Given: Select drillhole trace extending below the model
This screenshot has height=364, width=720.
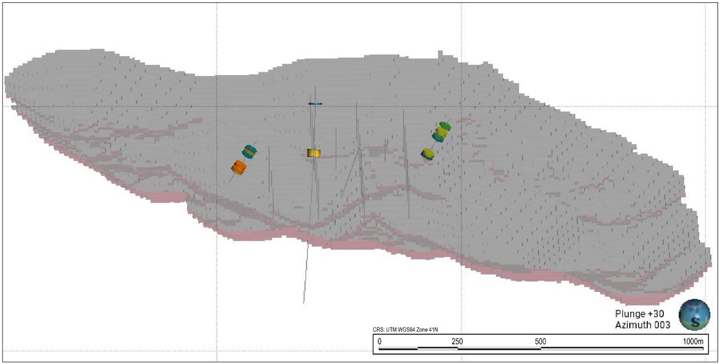Looking at the screenshot, I should [x=306, y=273].
